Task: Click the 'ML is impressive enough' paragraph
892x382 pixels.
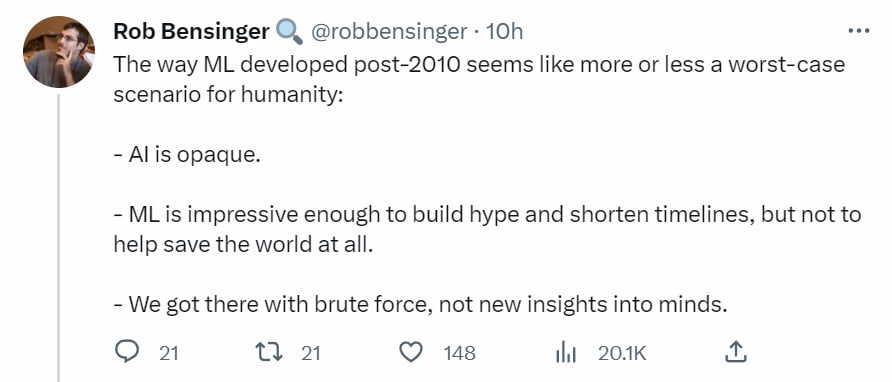Action: point(487,229)
